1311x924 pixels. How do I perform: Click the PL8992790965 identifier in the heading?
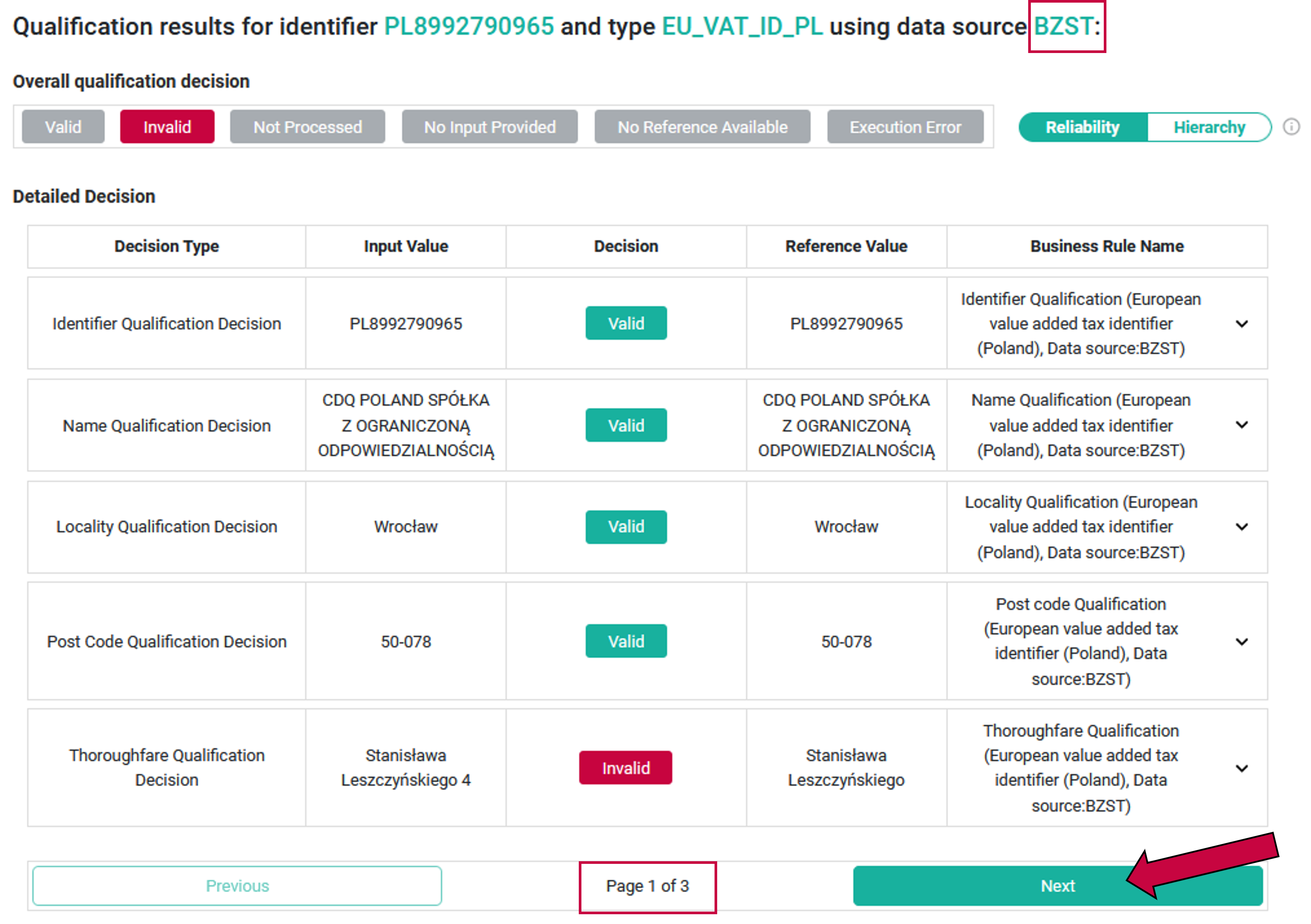(469, 26)
